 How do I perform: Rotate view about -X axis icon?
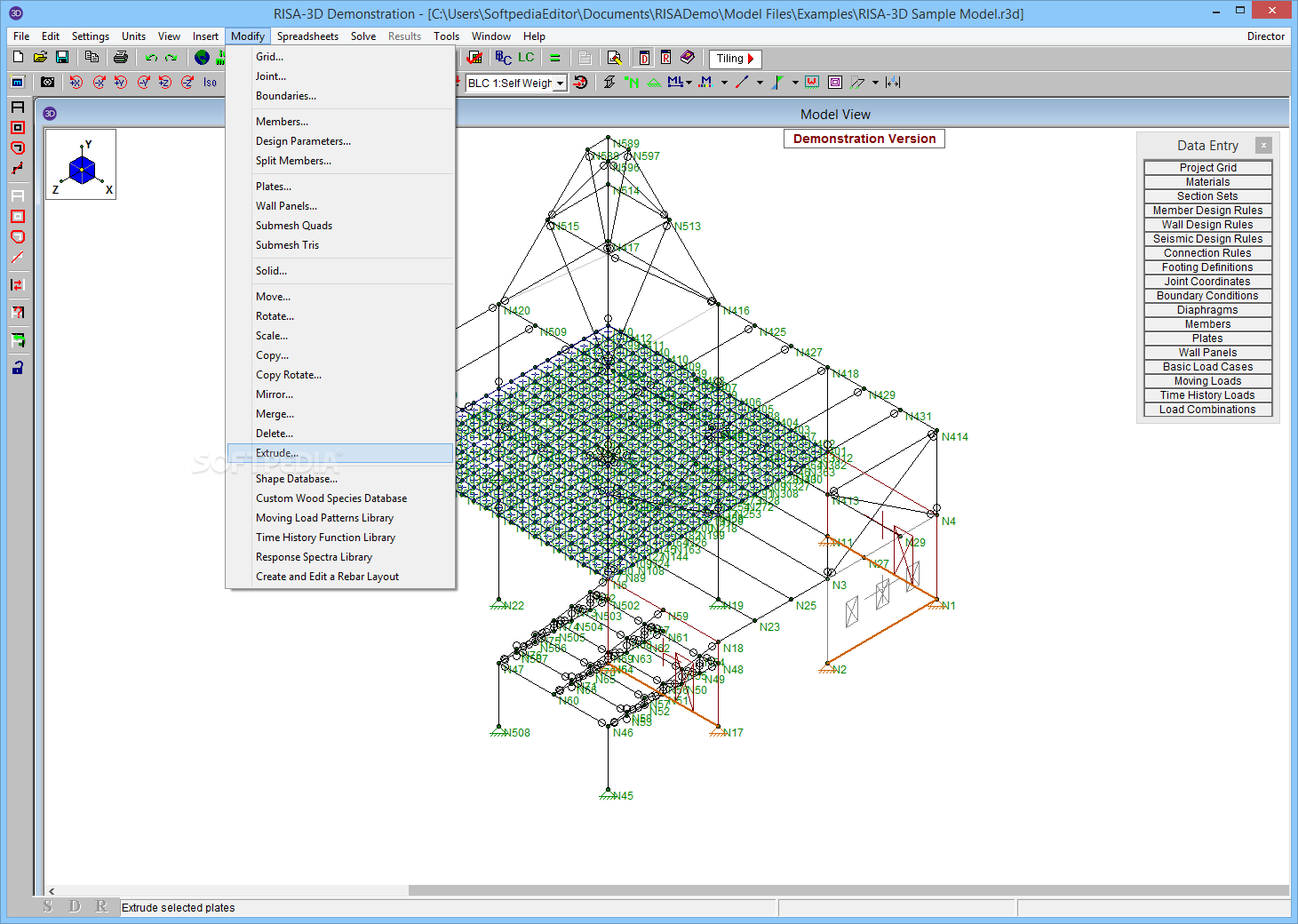click(99, 82)
